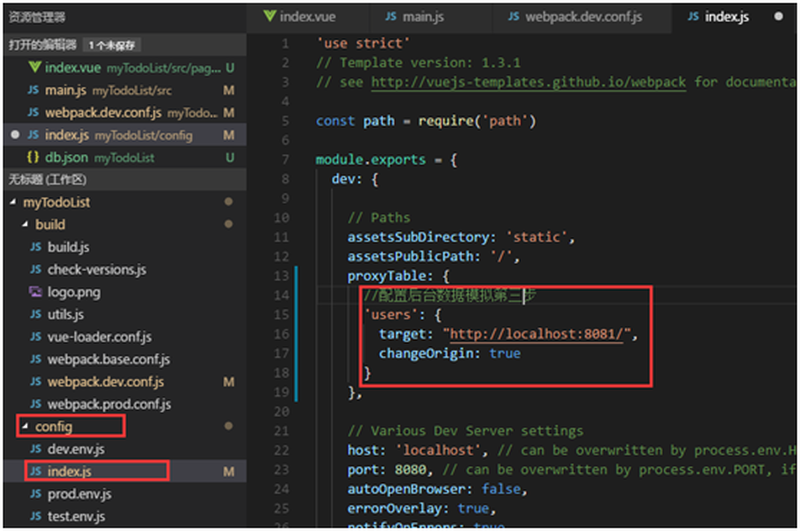This screenshot has width=800, height=531.
Task: Click 'module.exports' on line 7
Action: (x=370, y=160)
